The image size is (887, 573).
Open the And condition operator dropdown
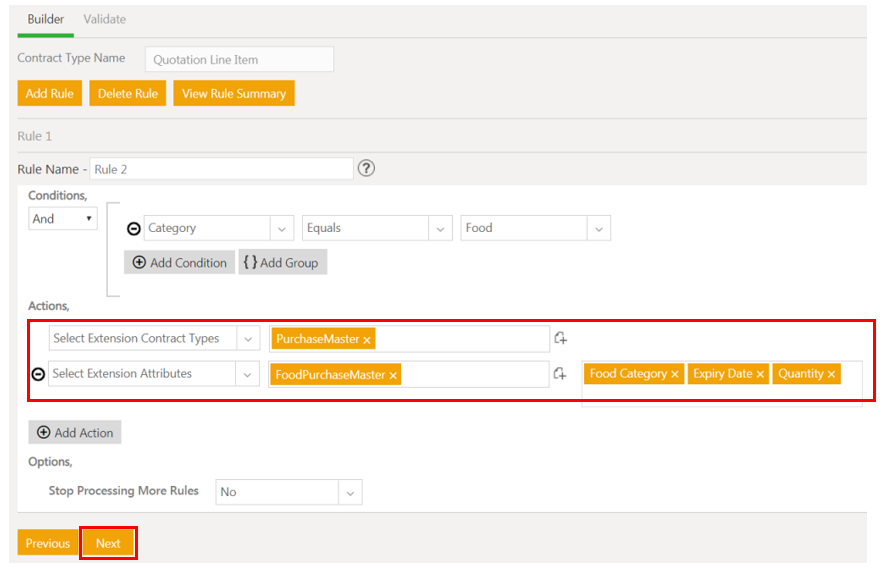63,218
